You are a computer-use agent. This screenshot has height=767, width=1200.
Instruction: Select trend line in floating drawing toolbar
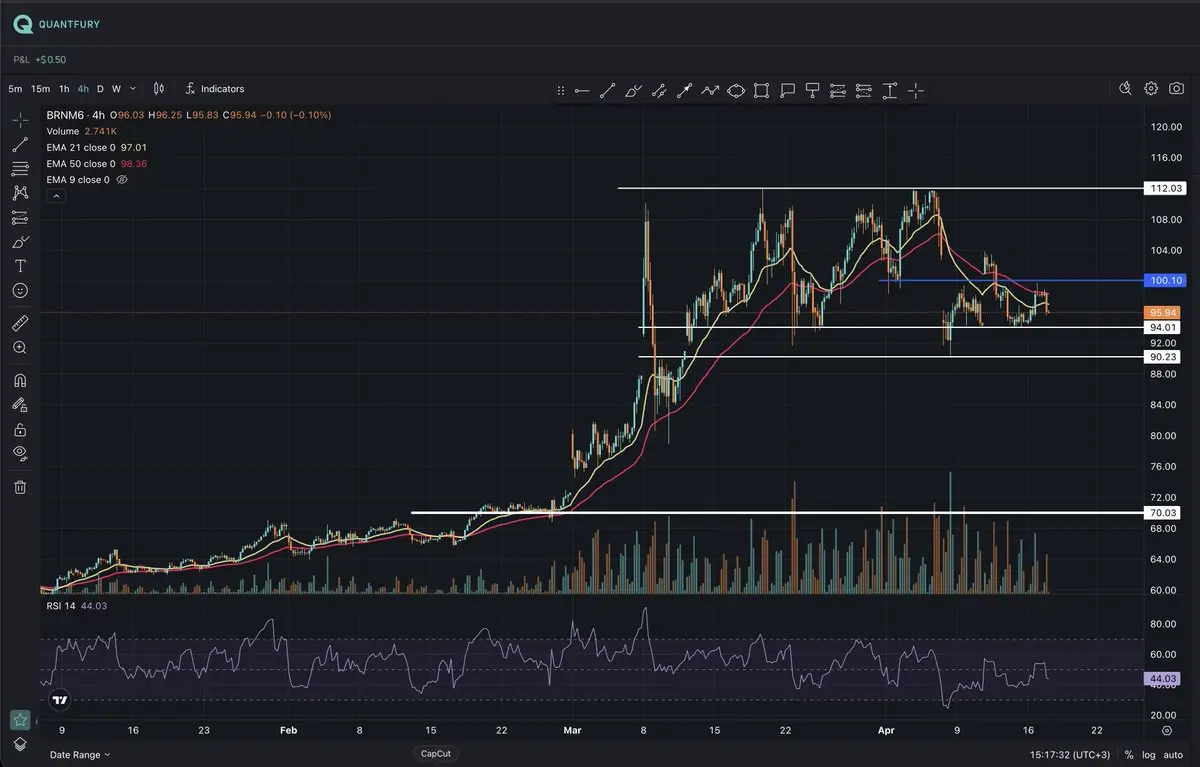(607, 90)
